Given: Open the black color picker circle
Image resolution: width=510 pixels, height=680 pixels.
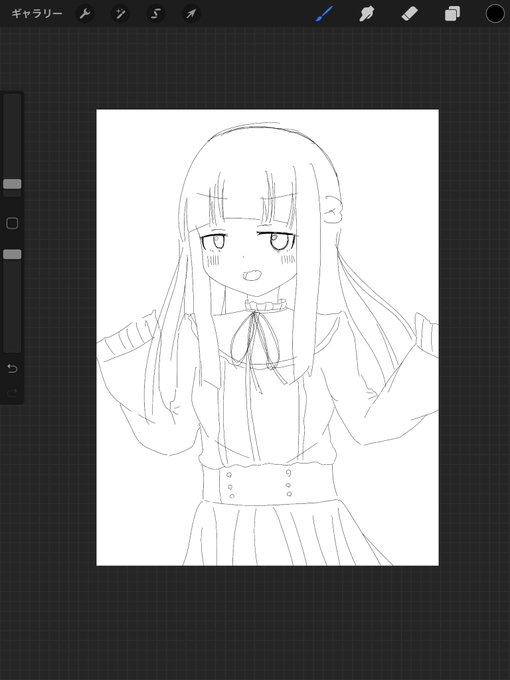Looking at the screenshot, I should [495, 13].
